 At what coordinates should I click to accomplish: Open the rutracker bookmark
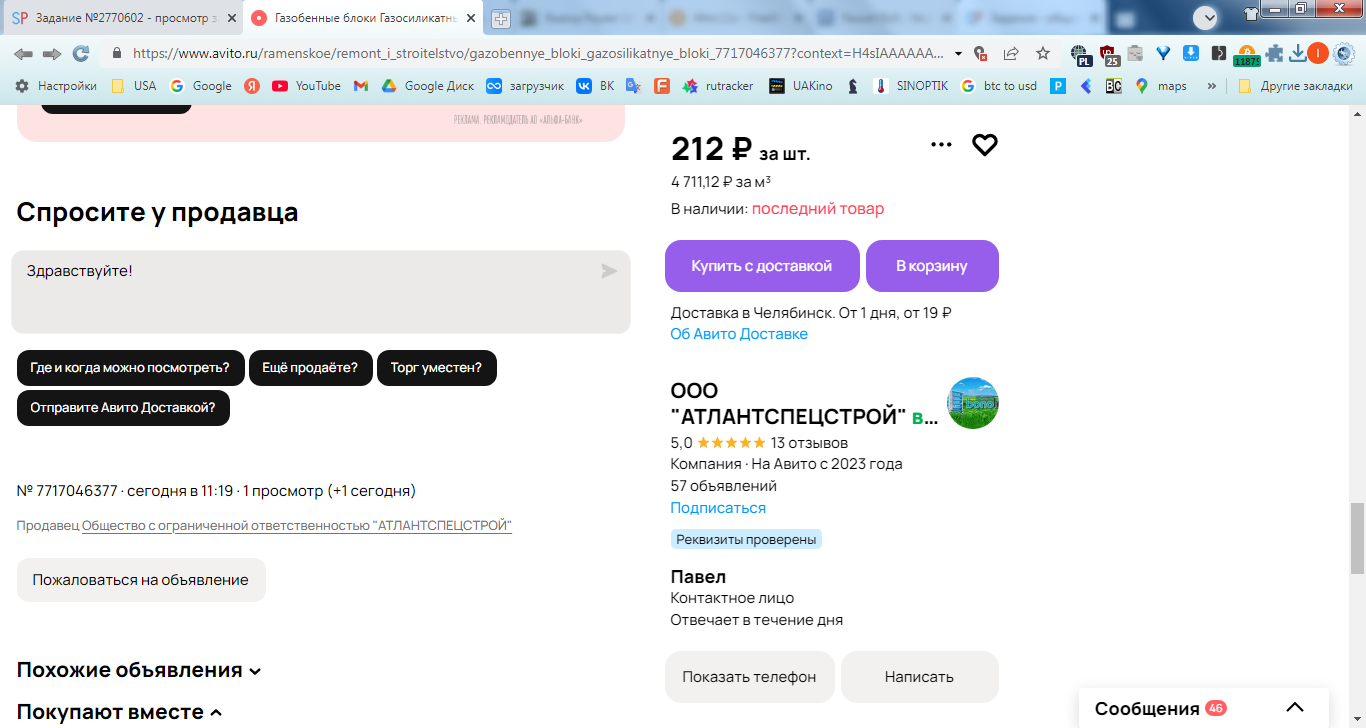pos(718,86)
